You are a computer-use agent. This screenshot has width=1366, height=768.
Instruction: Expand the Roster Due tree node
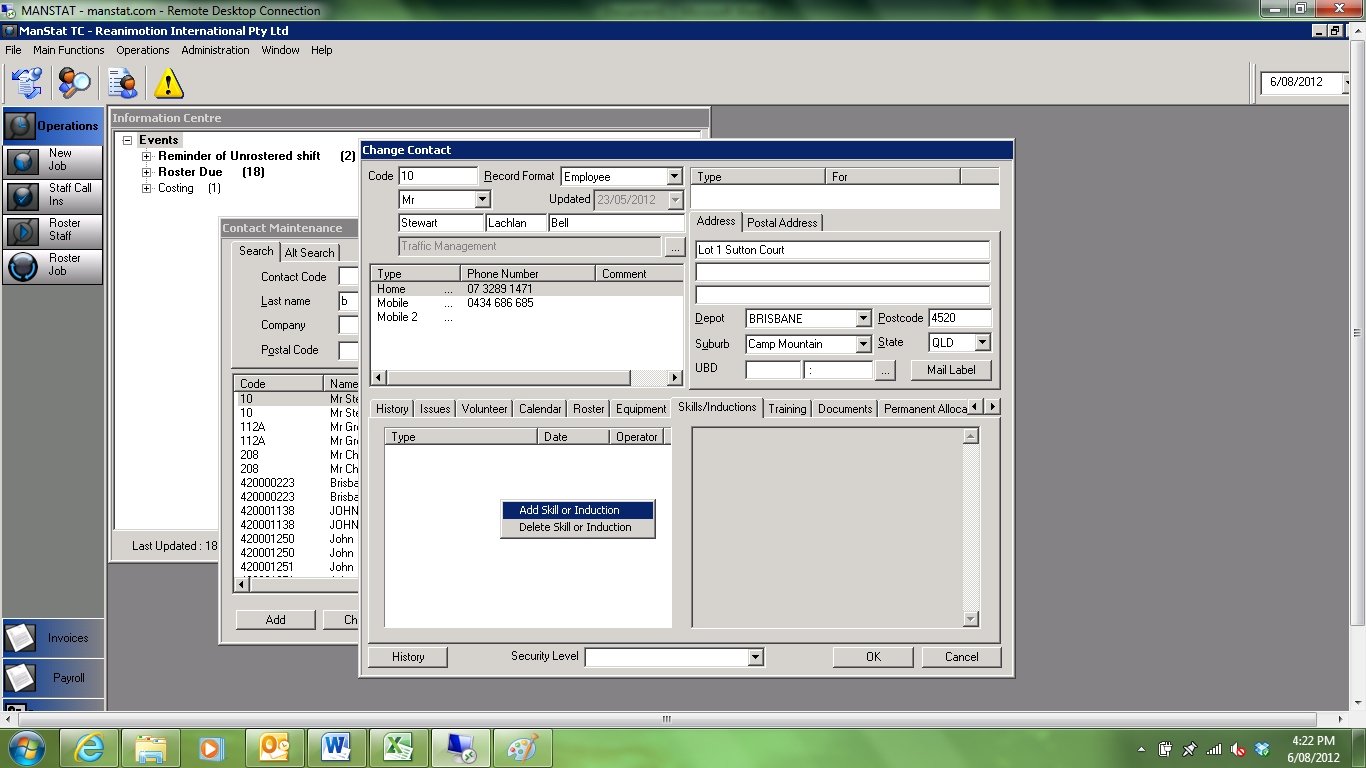[x=147, y=172]
